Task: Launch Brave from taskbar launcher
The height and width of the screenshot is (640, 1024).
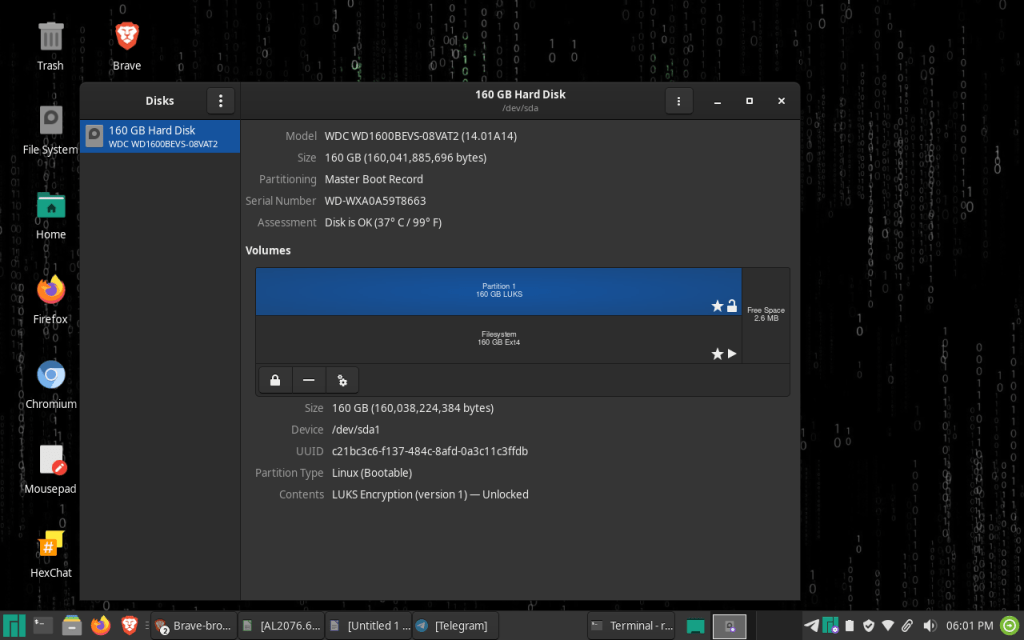Action: click(129, 626)
